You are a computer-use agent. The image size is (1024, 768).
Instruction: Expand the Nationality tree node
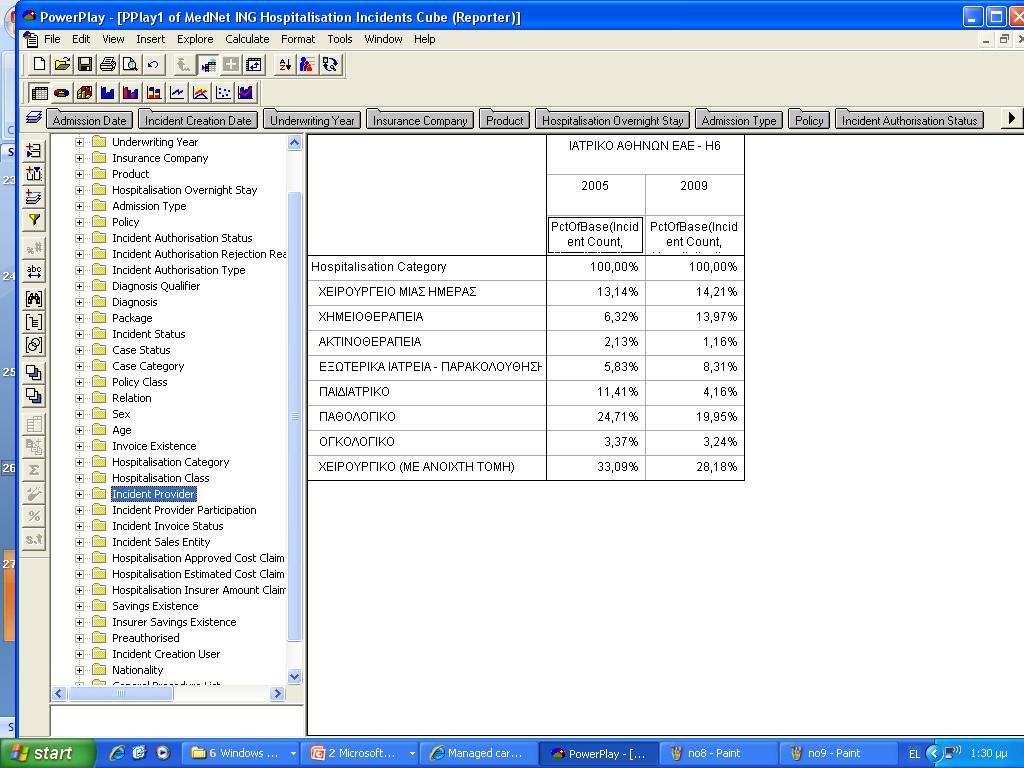point(79,670)
